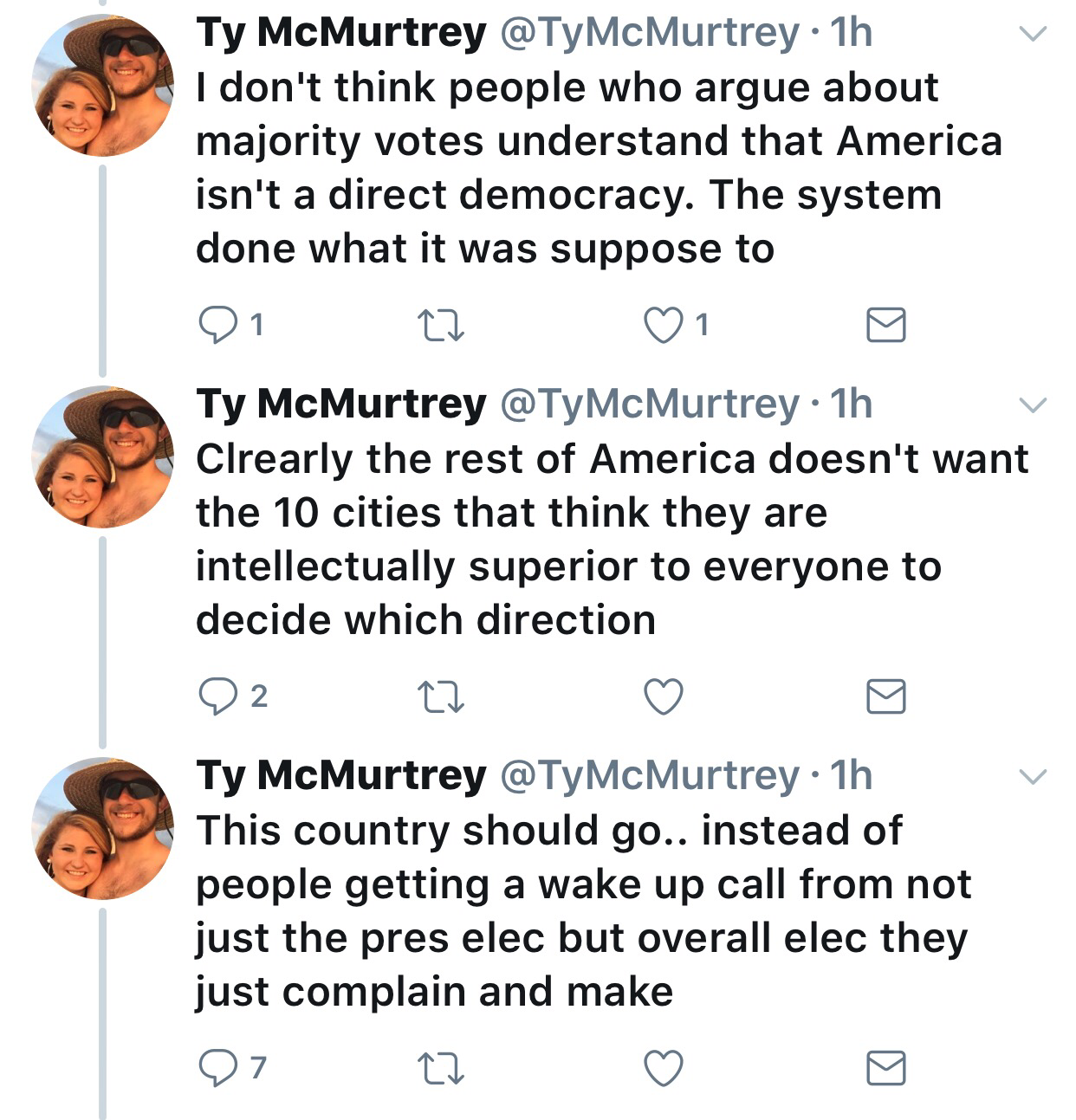Retweet the 'This country should go' tweet
This screenshot has height=1120, width=1076.
(x=441, y=1068)
